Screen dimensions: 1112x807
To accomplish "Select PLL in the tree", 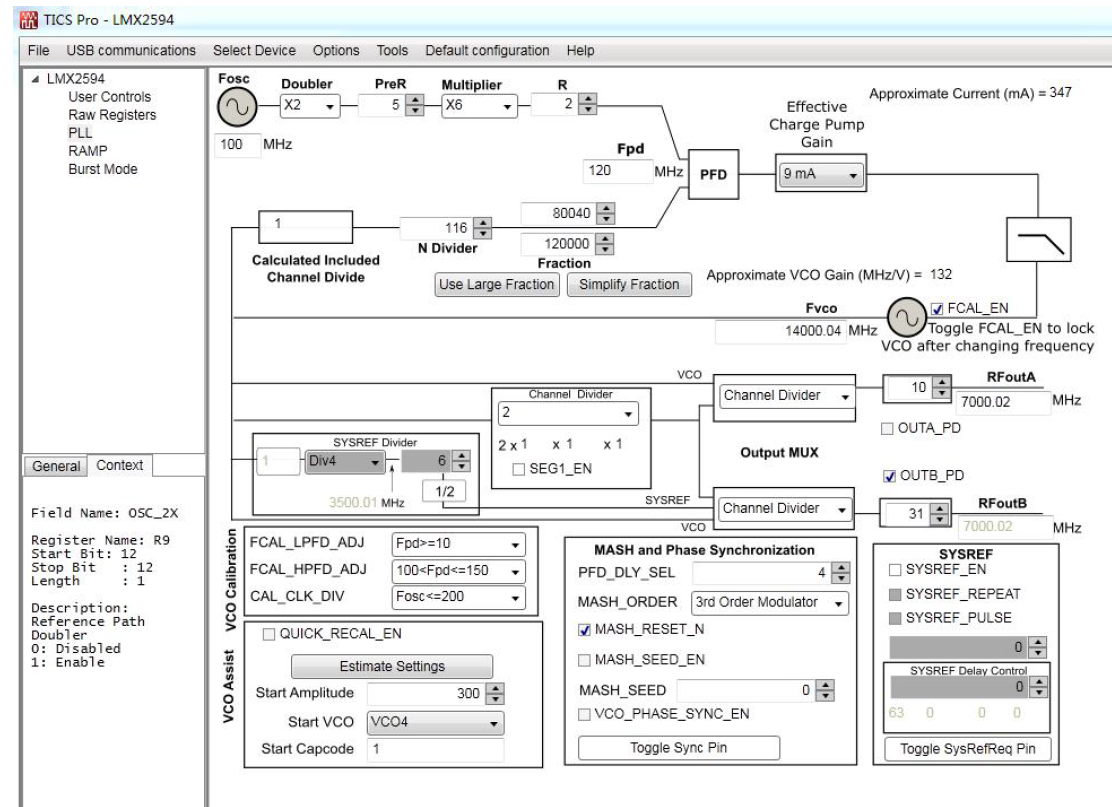I will 80,133.
